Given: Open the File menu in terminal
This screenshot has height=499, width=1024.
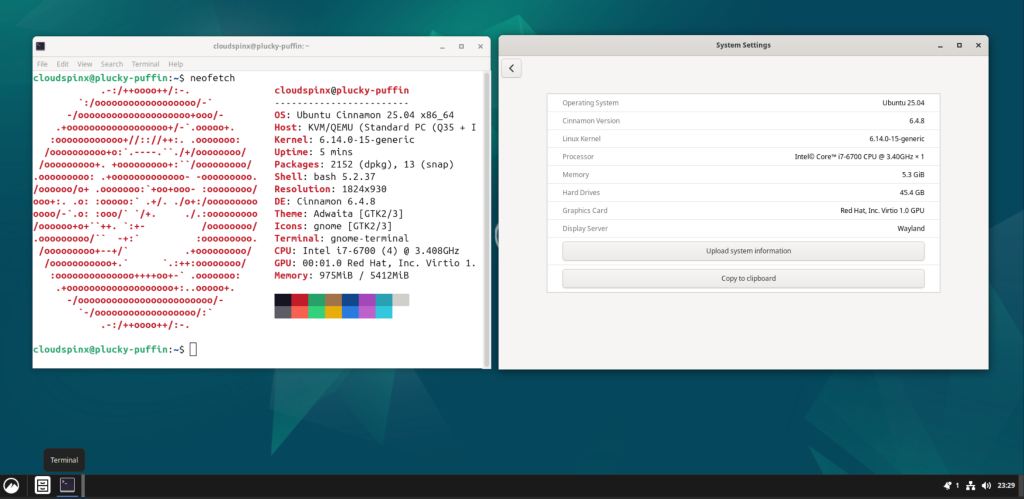Looking at the screenshot, I should coord(42,64).
